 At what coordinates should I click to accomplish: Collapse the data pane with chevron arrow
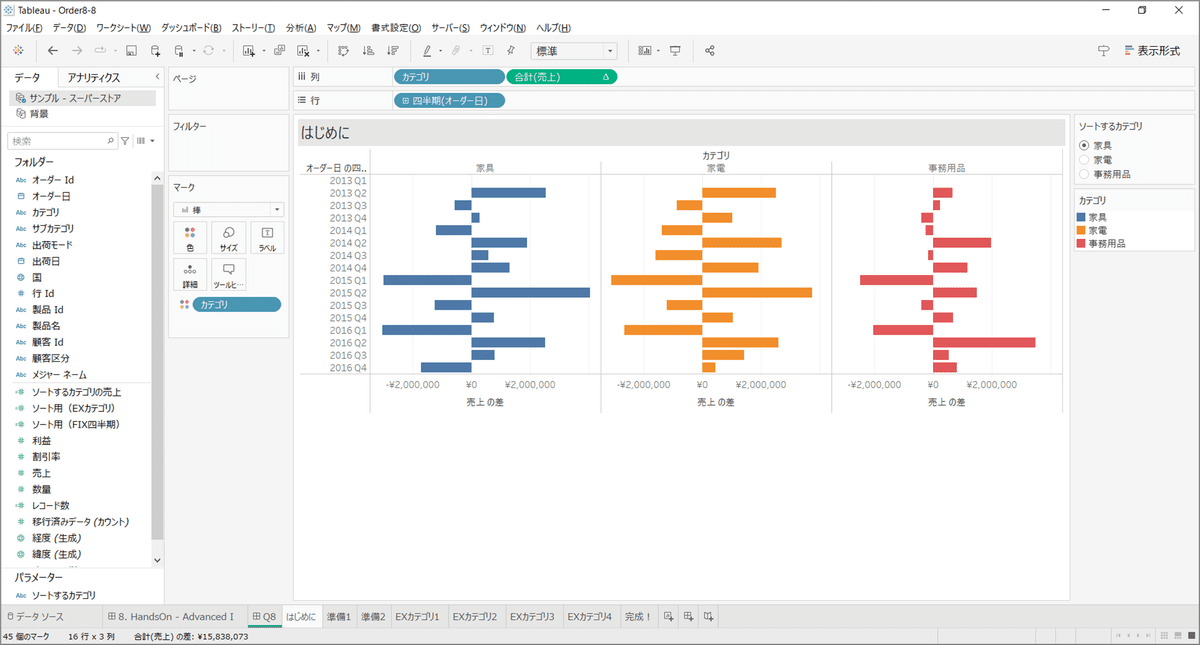[x=157, y=77]
